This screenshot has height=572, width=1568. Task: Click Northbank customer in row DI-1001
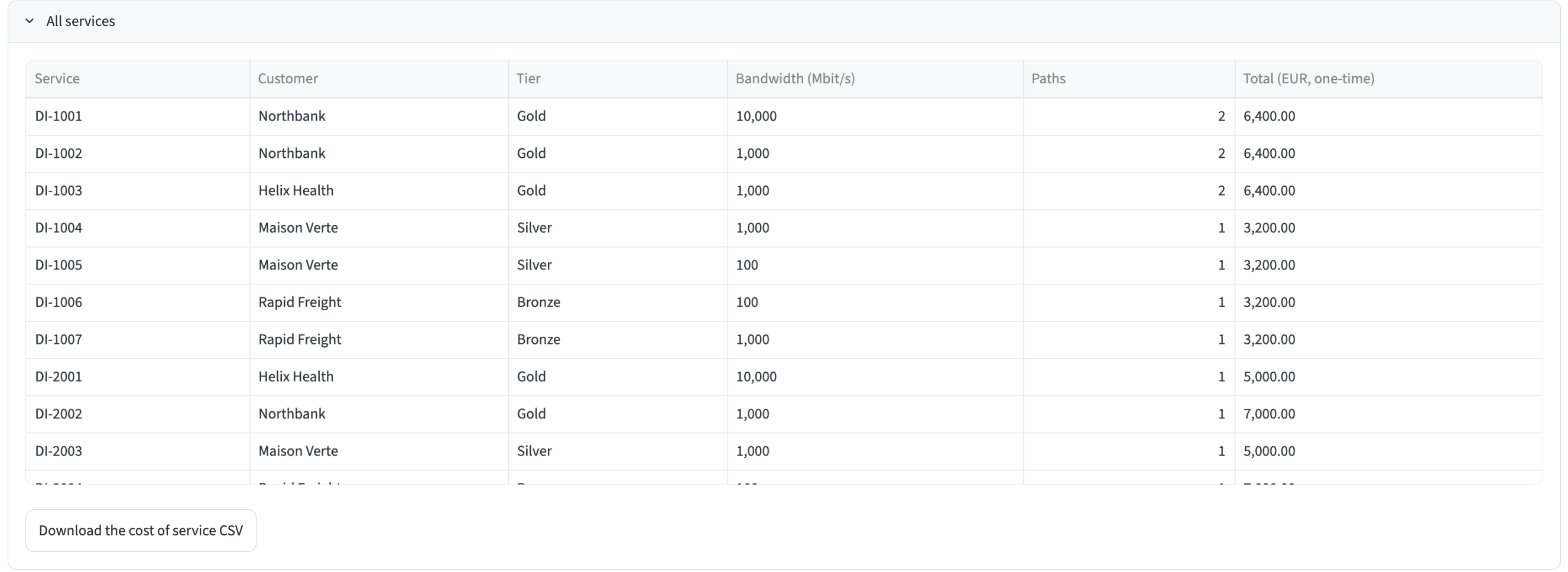pos(379,116)
